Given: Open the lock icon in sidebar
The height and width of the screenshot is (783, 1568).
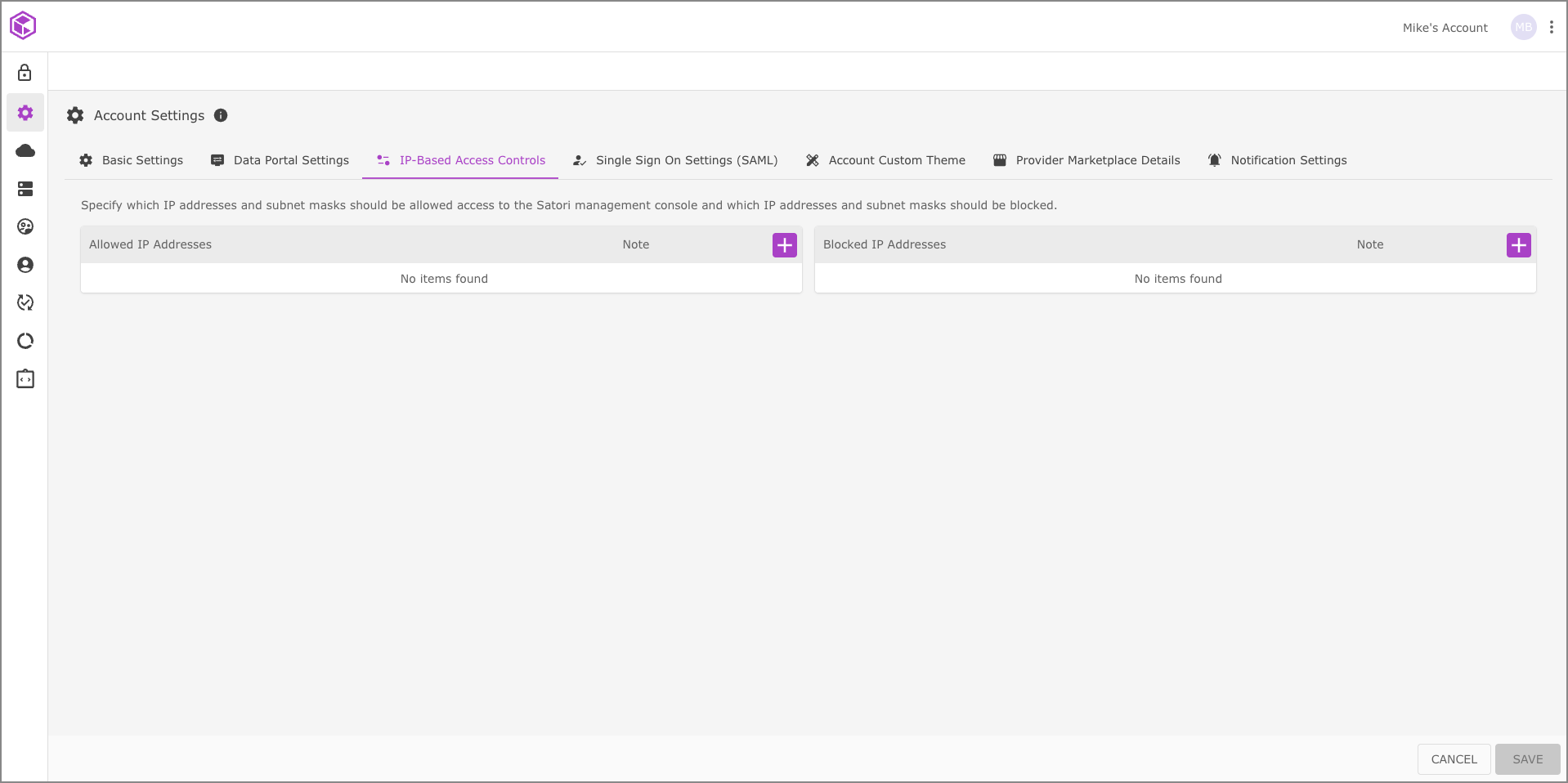Looking at the screenshot, I should 25,74.
